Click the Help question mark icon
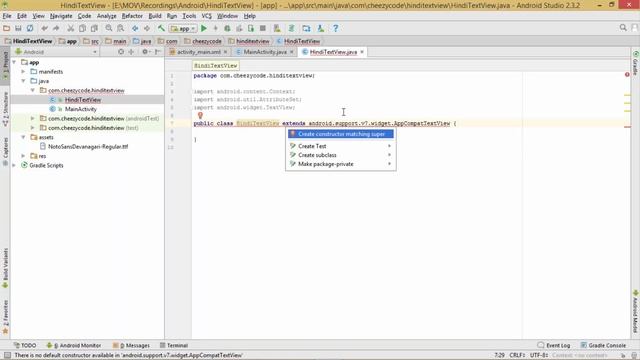The width and height of the screenshot is (640, 360). click(336, 29)
